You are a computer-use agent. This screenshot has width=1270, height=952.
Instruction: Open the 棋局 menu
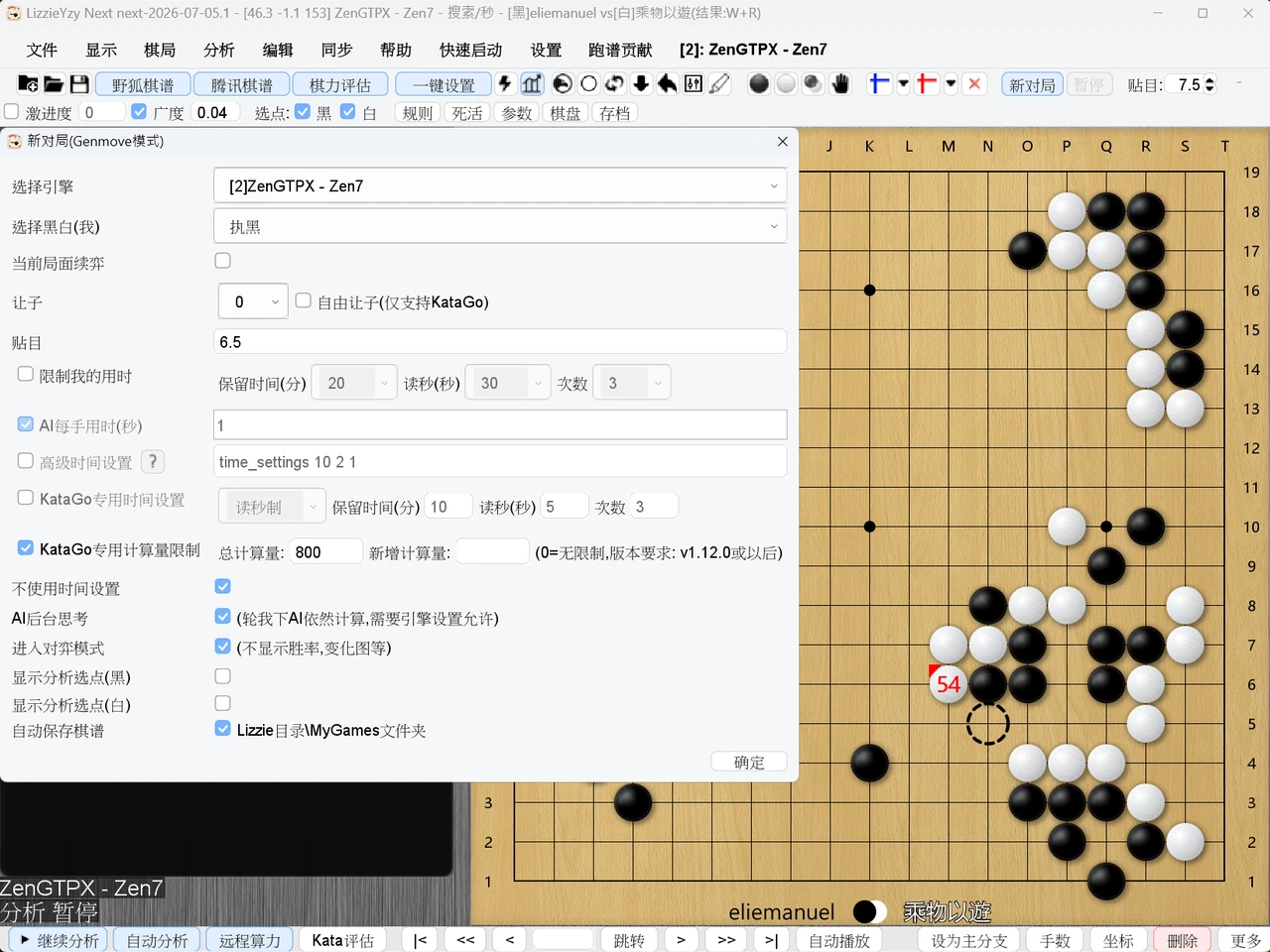point(160,50)
